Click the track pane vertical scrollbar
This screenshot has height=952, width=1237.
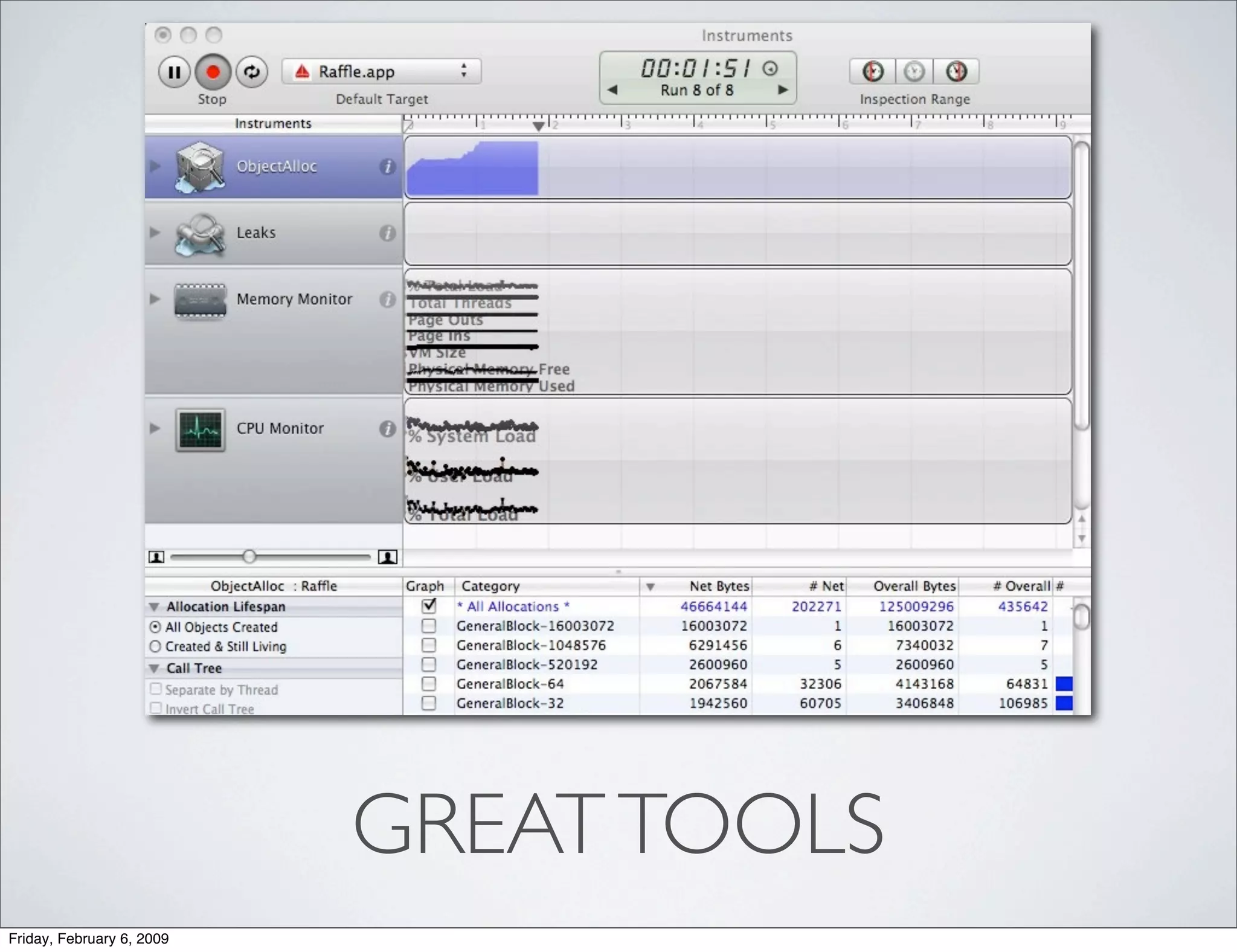coord(1082,286)
